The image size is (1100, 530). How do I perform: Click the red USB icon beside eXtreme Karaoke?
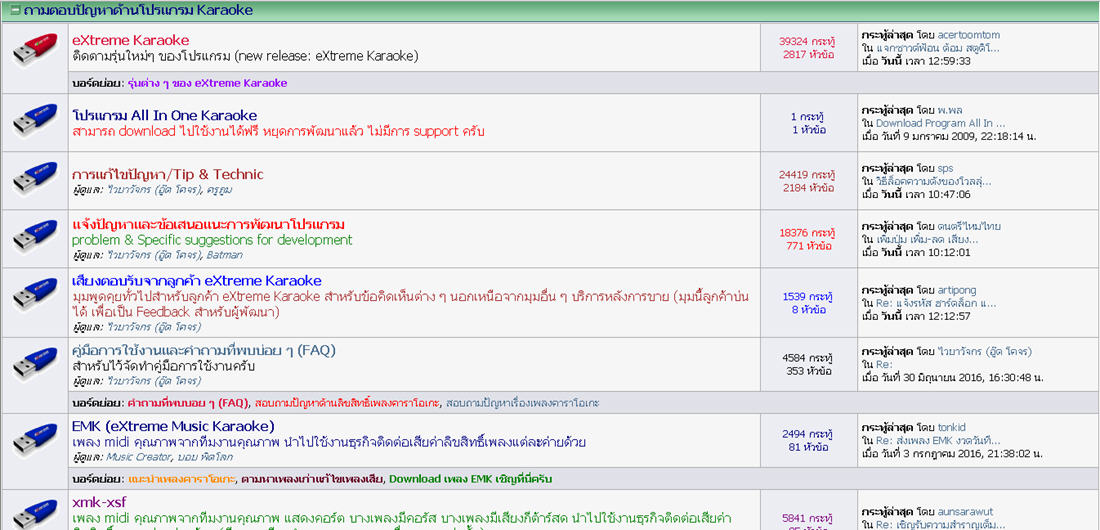[x=34, y=48]
